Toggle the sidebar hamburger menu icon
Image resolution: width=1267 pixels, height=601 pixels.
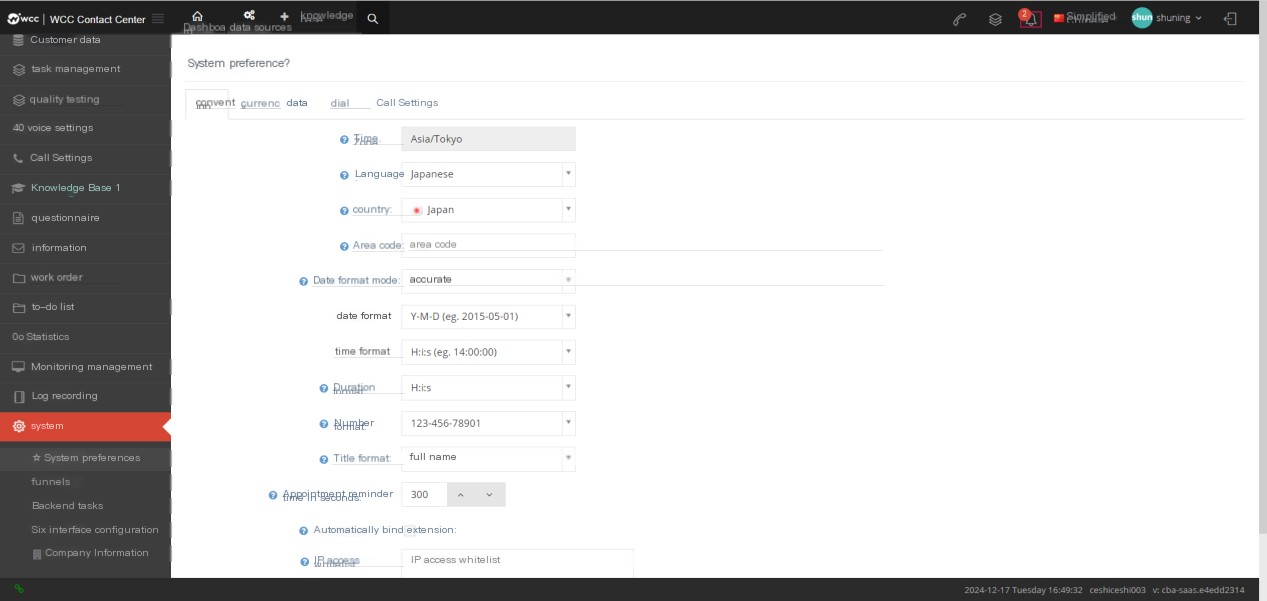[158, 18]
